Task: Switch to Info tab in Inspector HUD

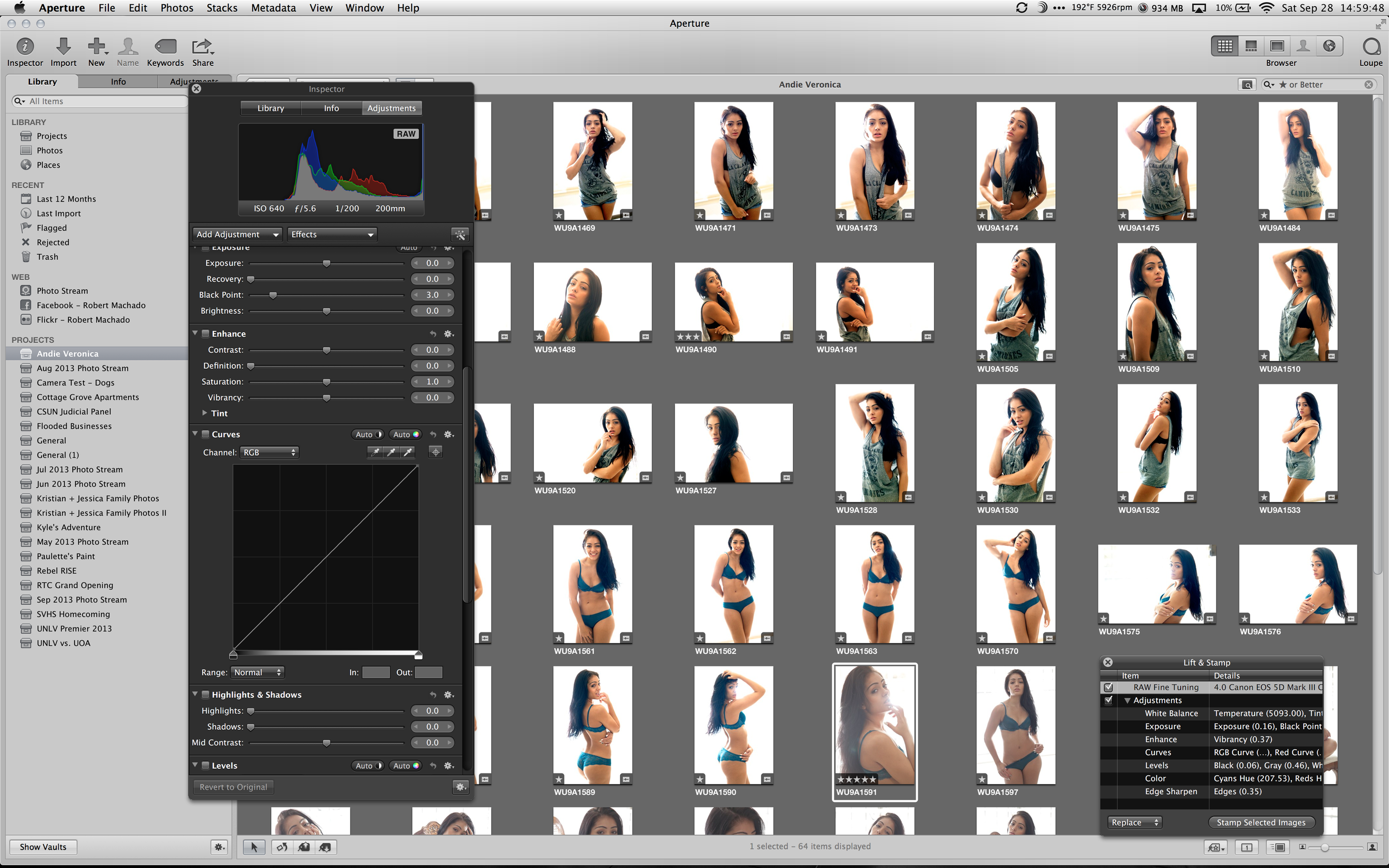Action: tap(331, 108)
